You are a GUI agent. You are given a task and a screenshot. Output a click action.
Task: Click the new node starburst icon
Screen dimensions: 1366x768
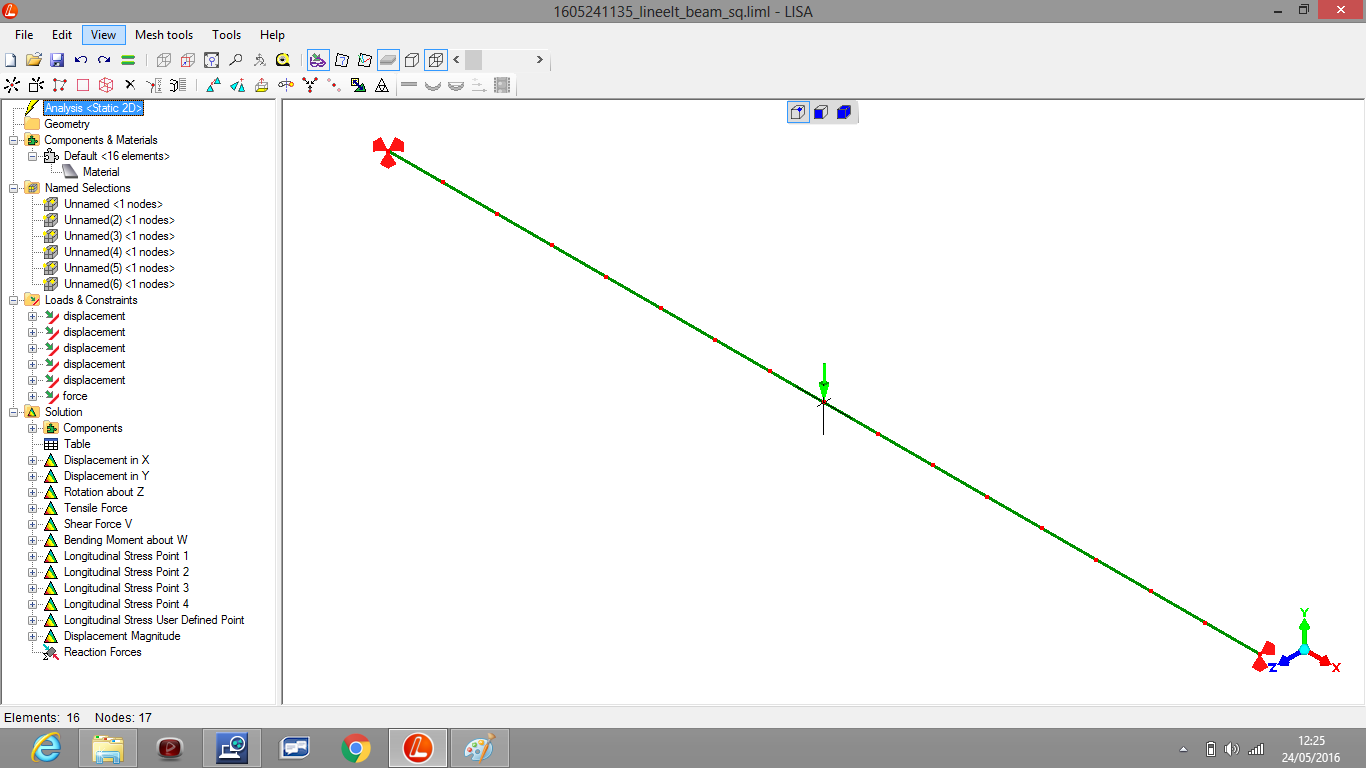click(12, 85)
